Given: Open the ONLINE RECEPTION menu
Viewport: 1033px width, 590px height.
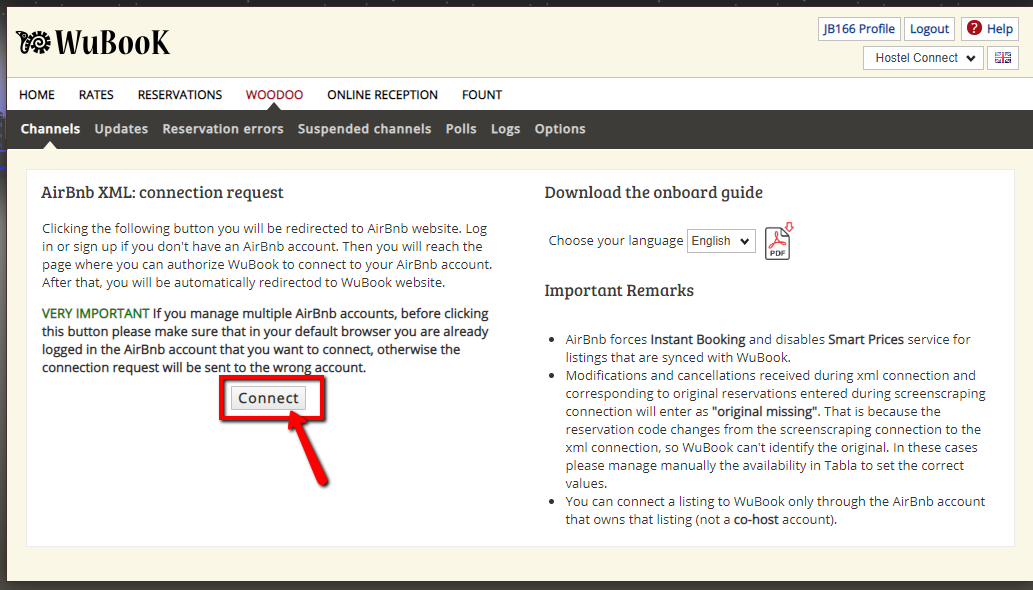Looking at the screenshot, I should click(382, 95).
